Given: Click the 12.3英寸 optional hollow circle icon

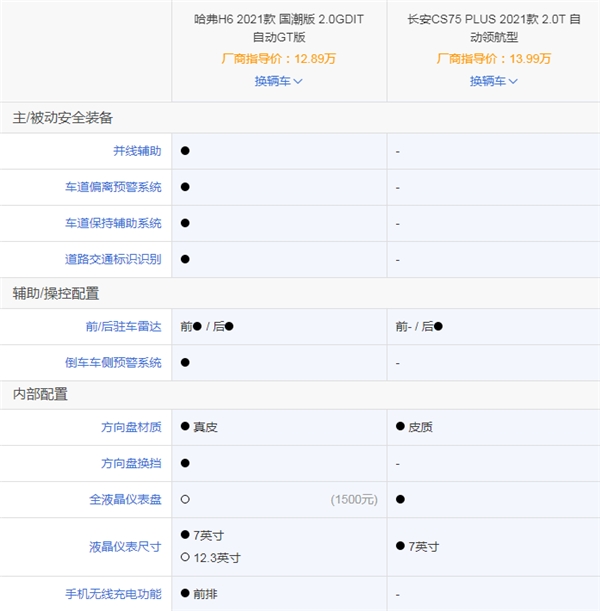Looking at the screenshot, I should tap(185, 557).
